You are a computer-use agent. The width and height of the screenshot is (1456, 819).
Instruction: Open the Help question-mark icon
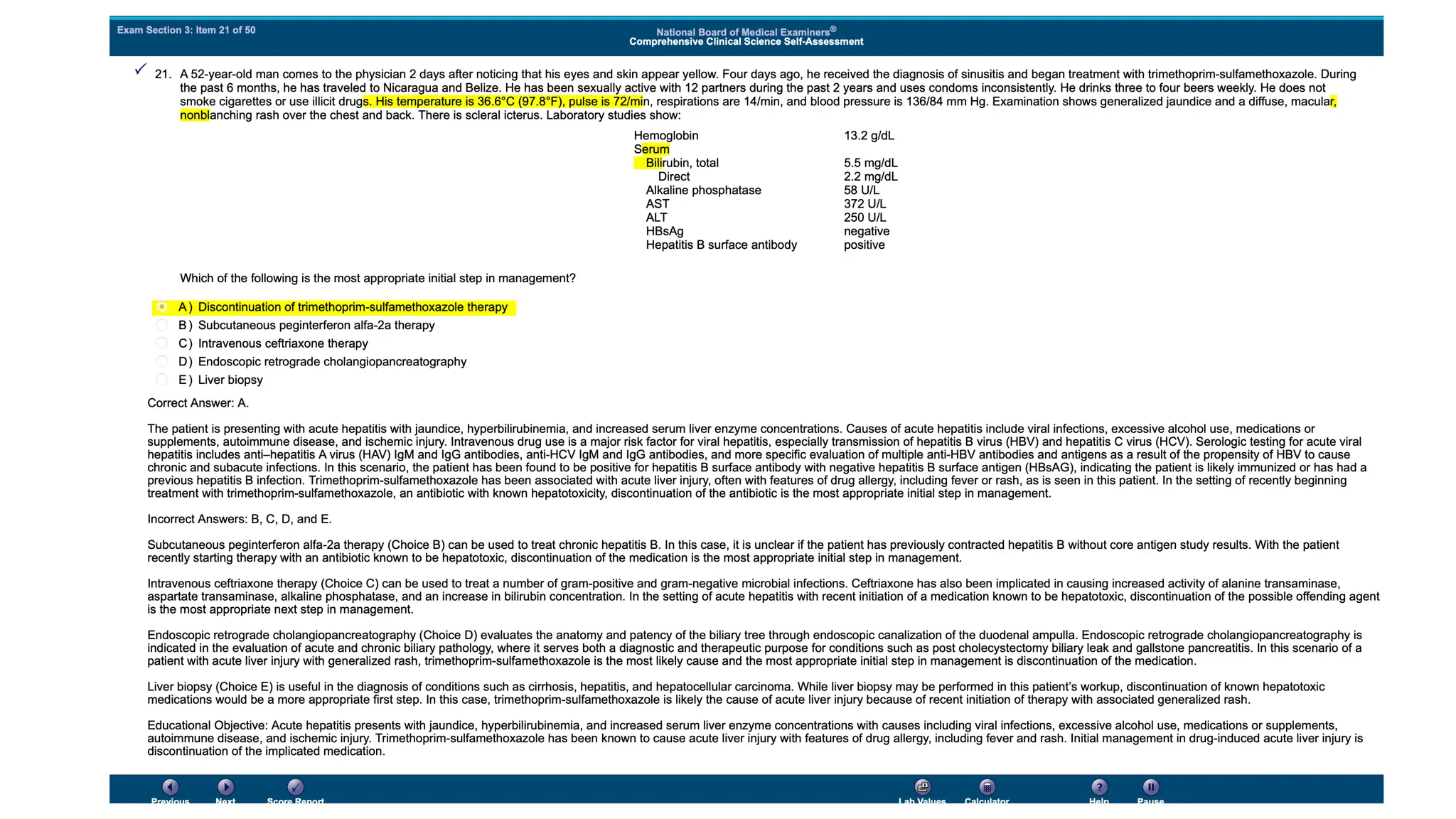pyautogui.click(x=1099, y=787)
